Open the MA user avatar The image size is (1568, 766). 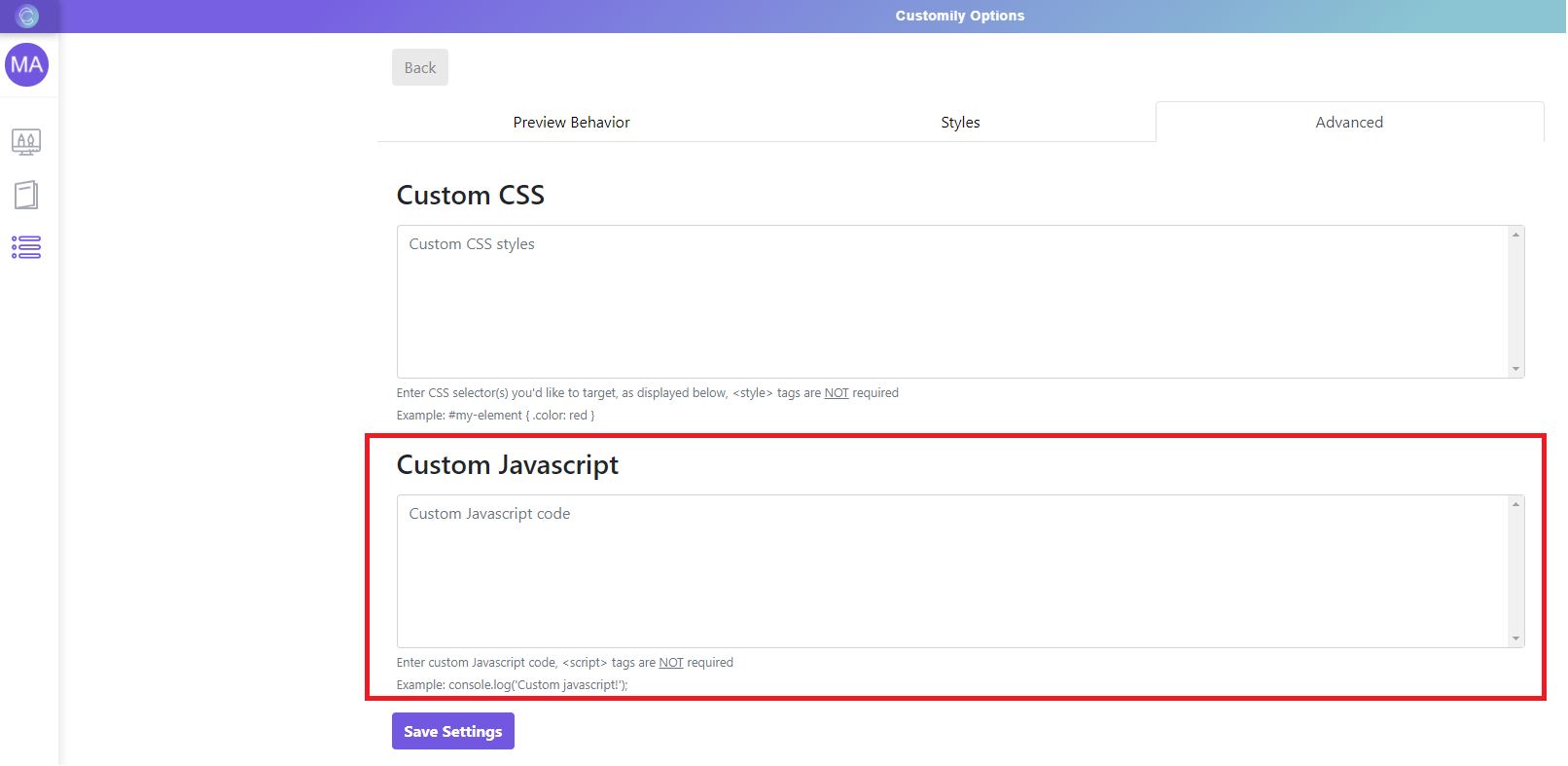pos(26,65)
